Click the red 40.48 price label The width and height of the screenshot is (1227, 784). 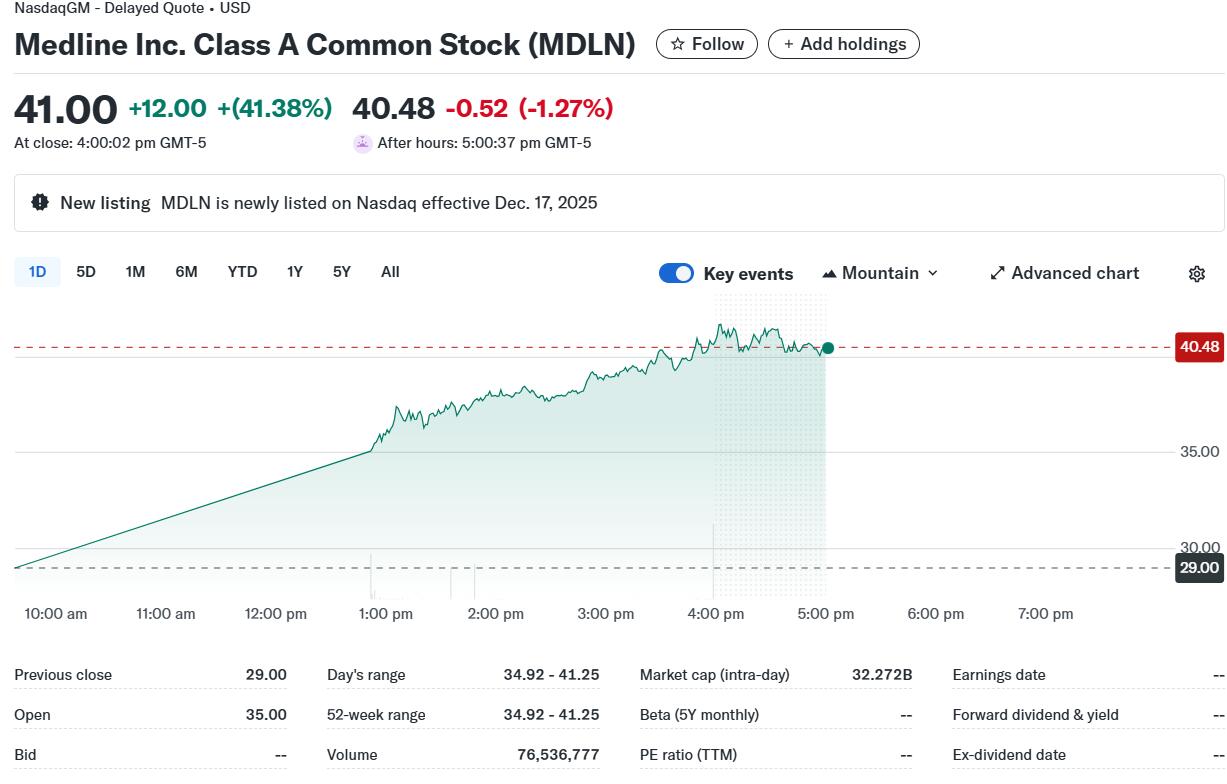coord(1199,347)
